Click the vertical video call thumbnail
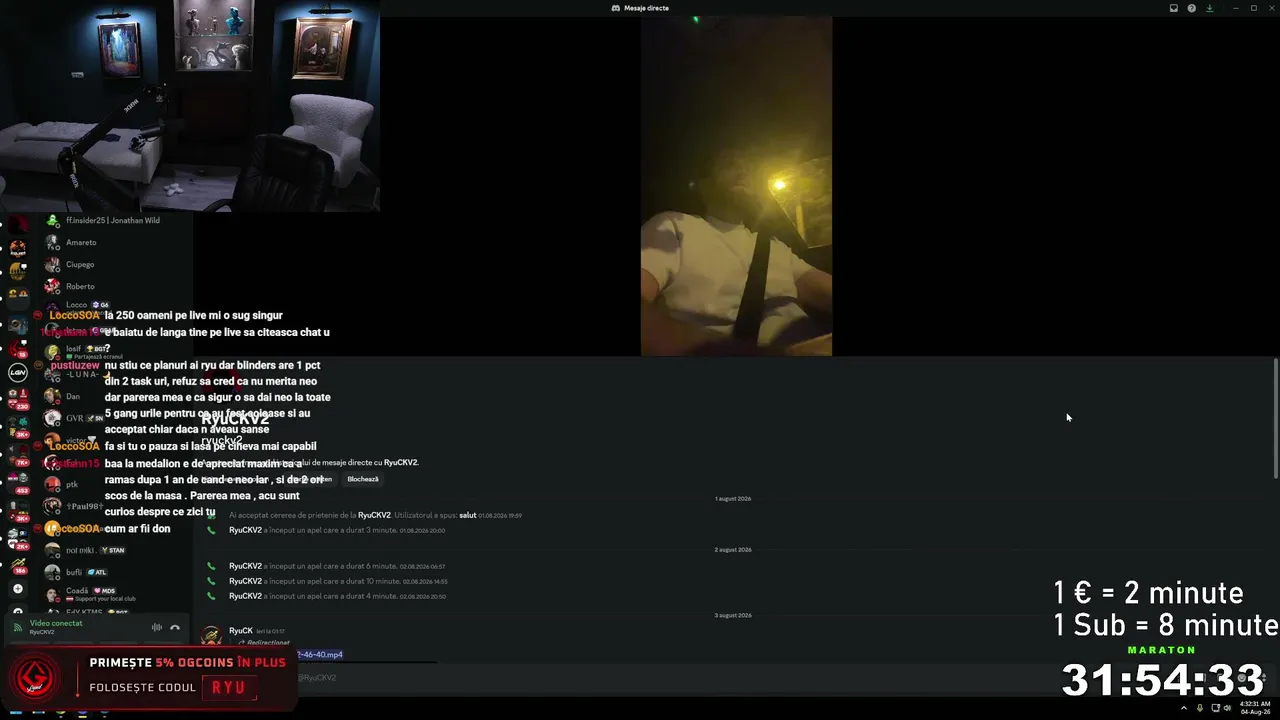This screenshot has width=1280, height=720. click(x=736, y=186)
